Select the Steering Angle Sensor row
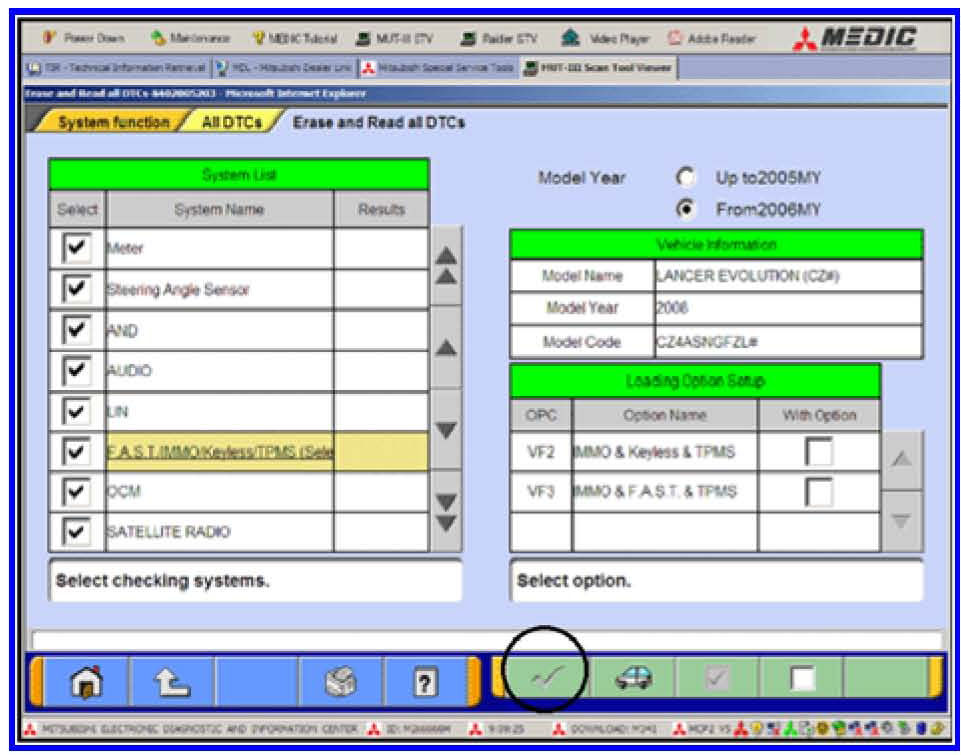 tap(220, 290)
